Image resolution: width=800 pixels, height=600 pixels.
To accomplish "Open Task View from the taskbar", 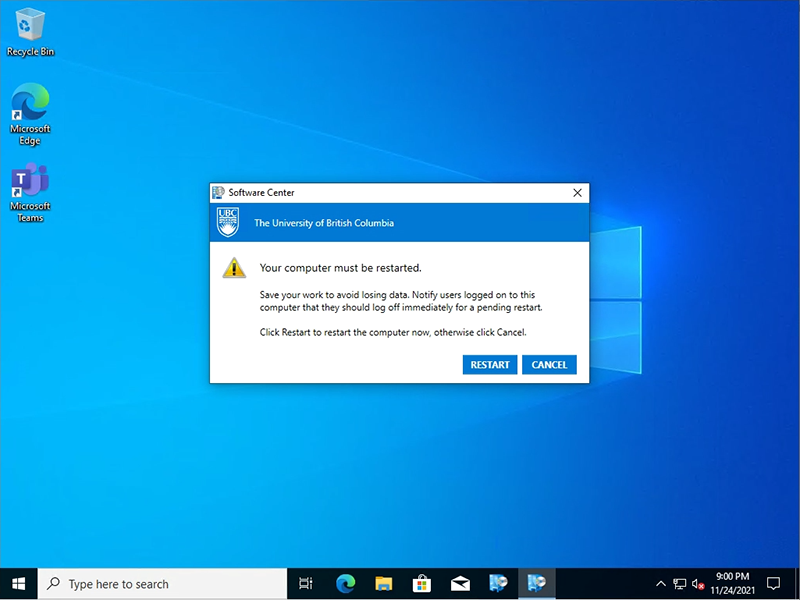I will tap(306, 584).
